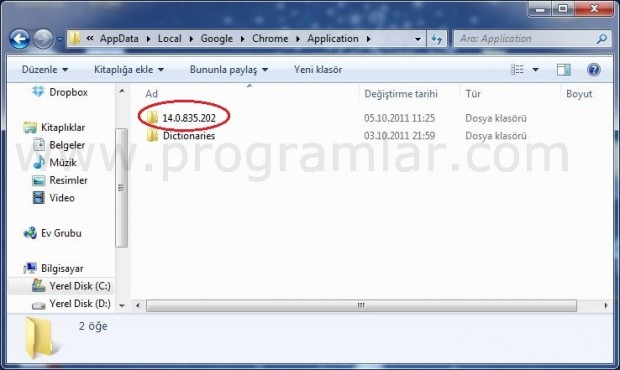
Task: Select Google in the address path
Action: pyautogui.click(x=217, y=38)
